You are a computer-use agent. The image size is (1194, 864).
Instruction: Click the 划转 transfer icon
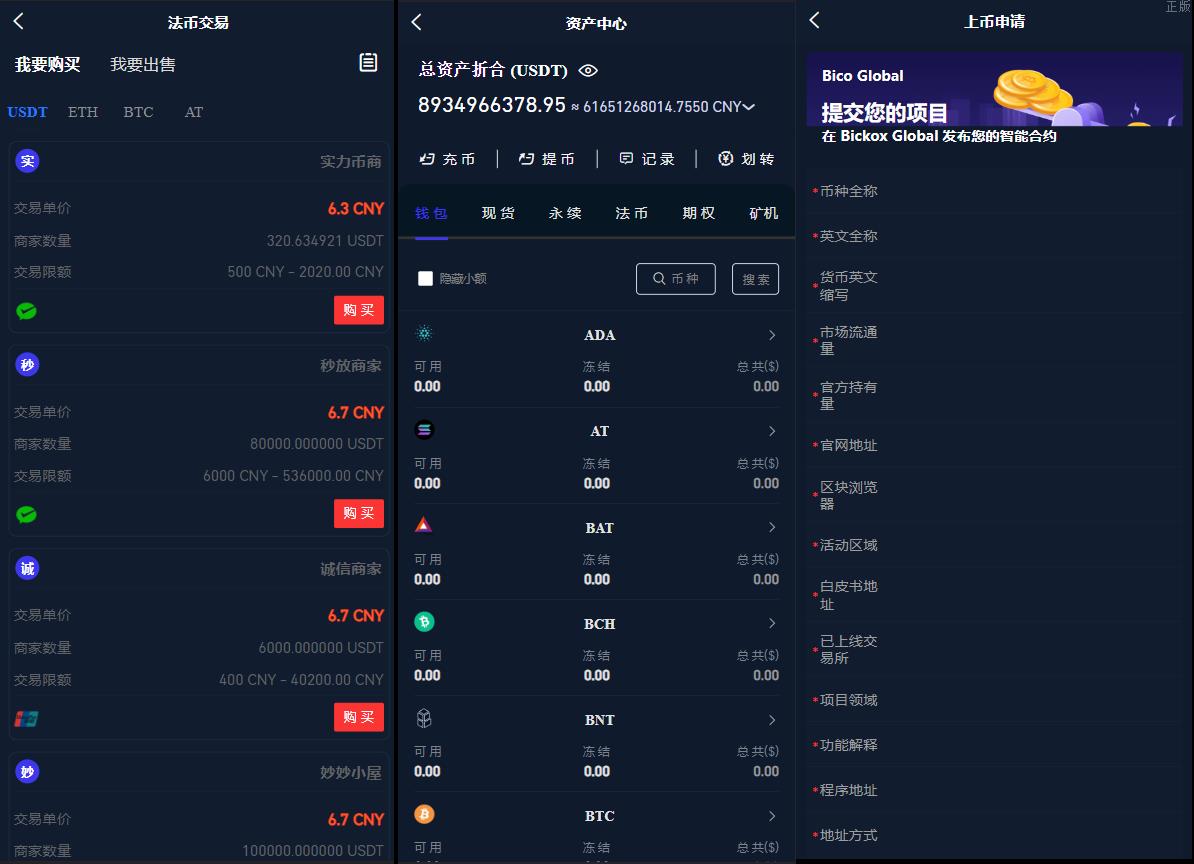tap(726, 159)
